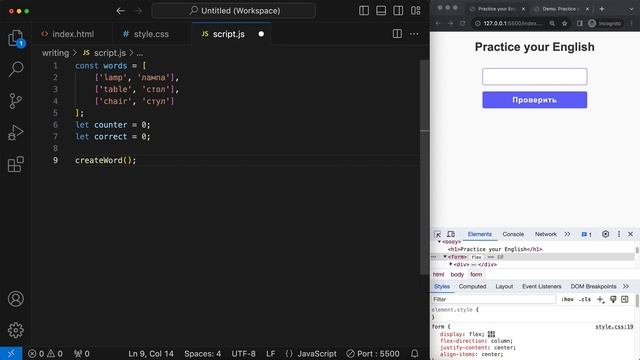Screen dimensions: 640x360
Task: Open the notifications bell in status bar
Action: 415,353
